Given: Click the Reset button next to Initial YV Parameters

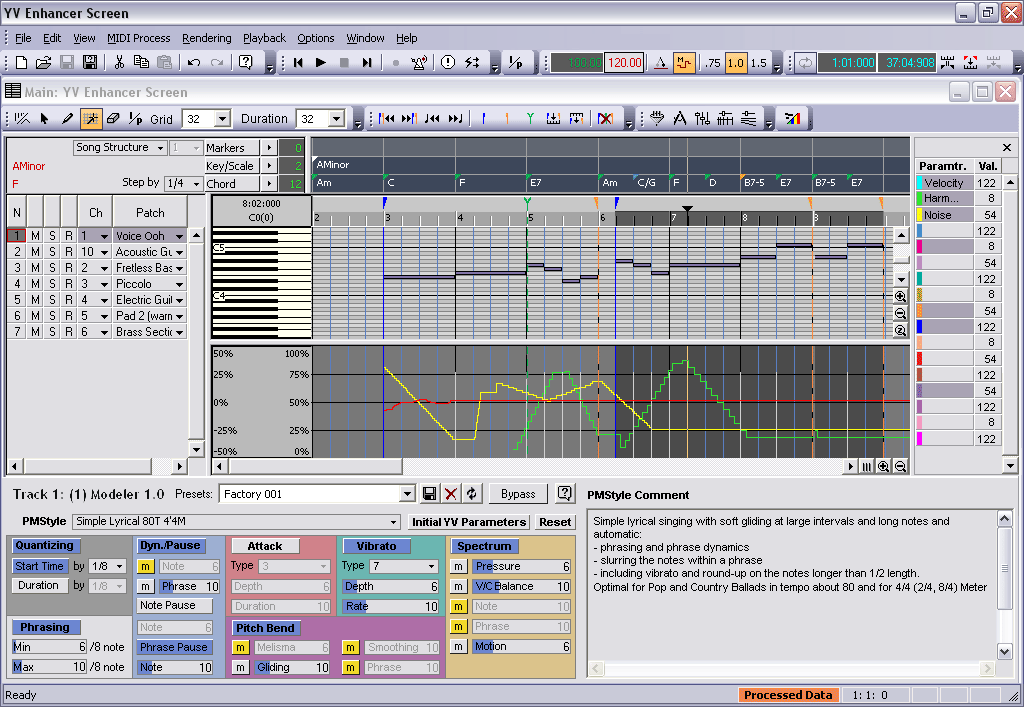Looking at the screenshot, I should pyautogui.click(x=556, y=521).
